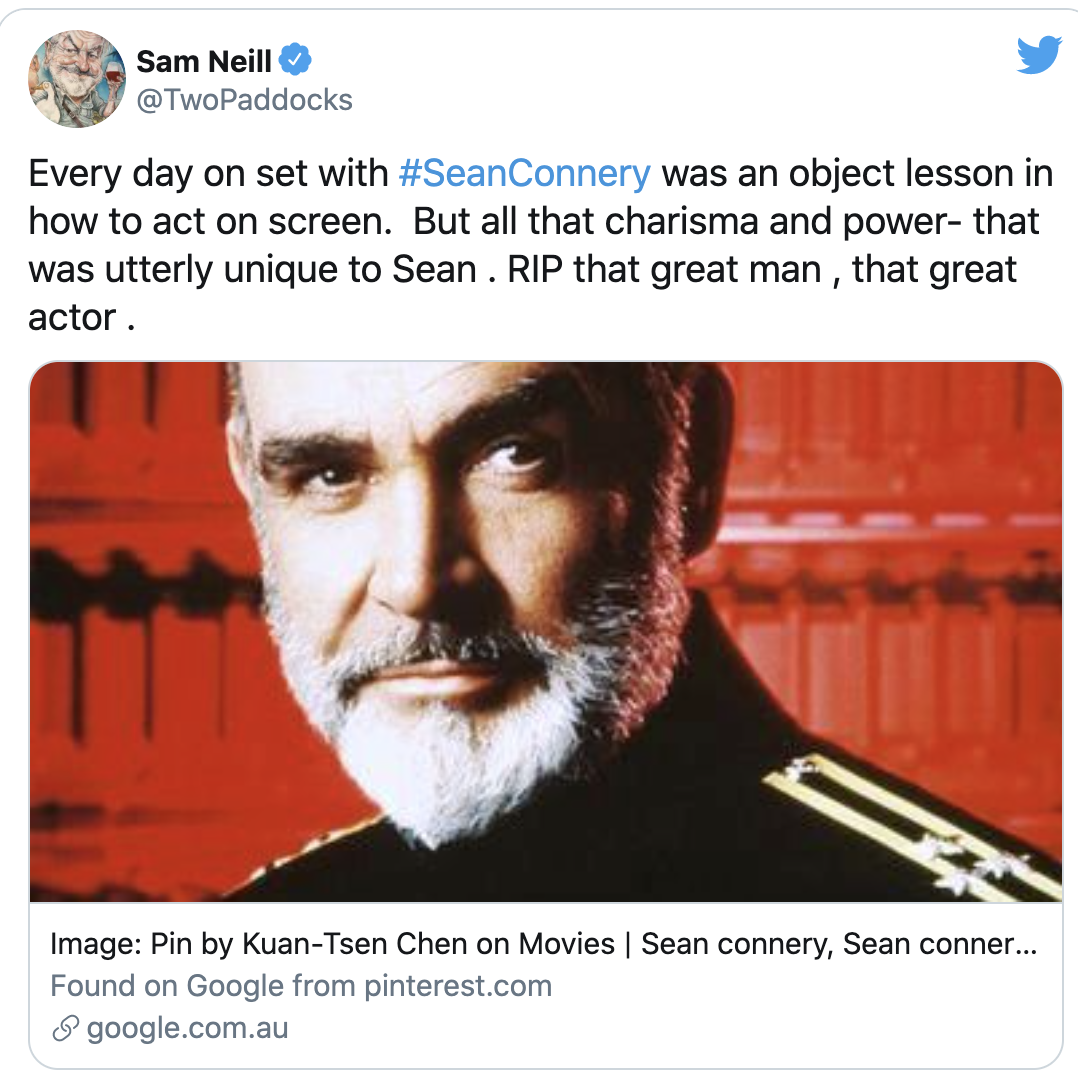Visit the @TwoPaddocks handle

tap(244, 100)
